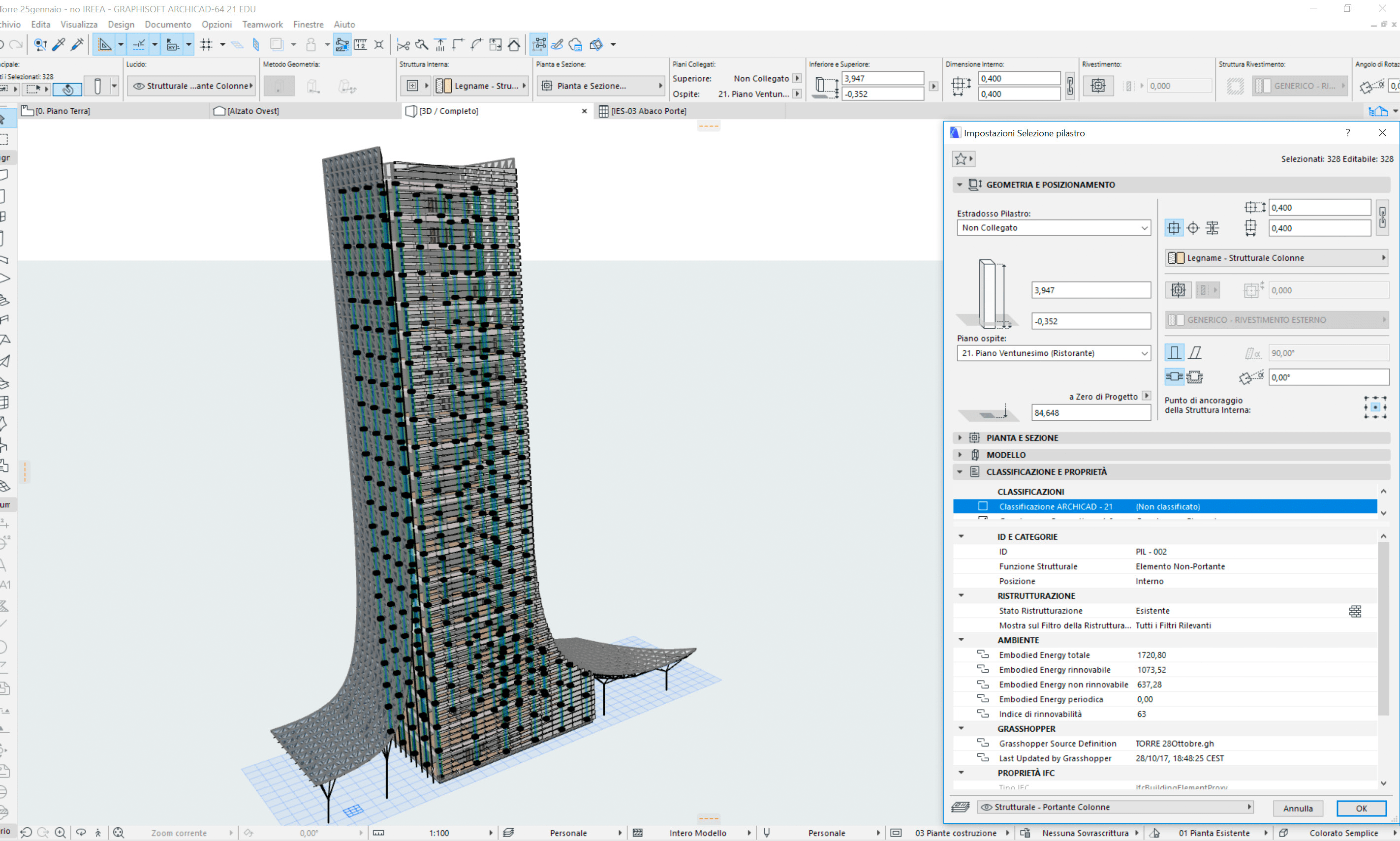Screen dimensions: 1400x841
Task: Click the grid snap icon in toolbar
Action: [x=206, y=44]
